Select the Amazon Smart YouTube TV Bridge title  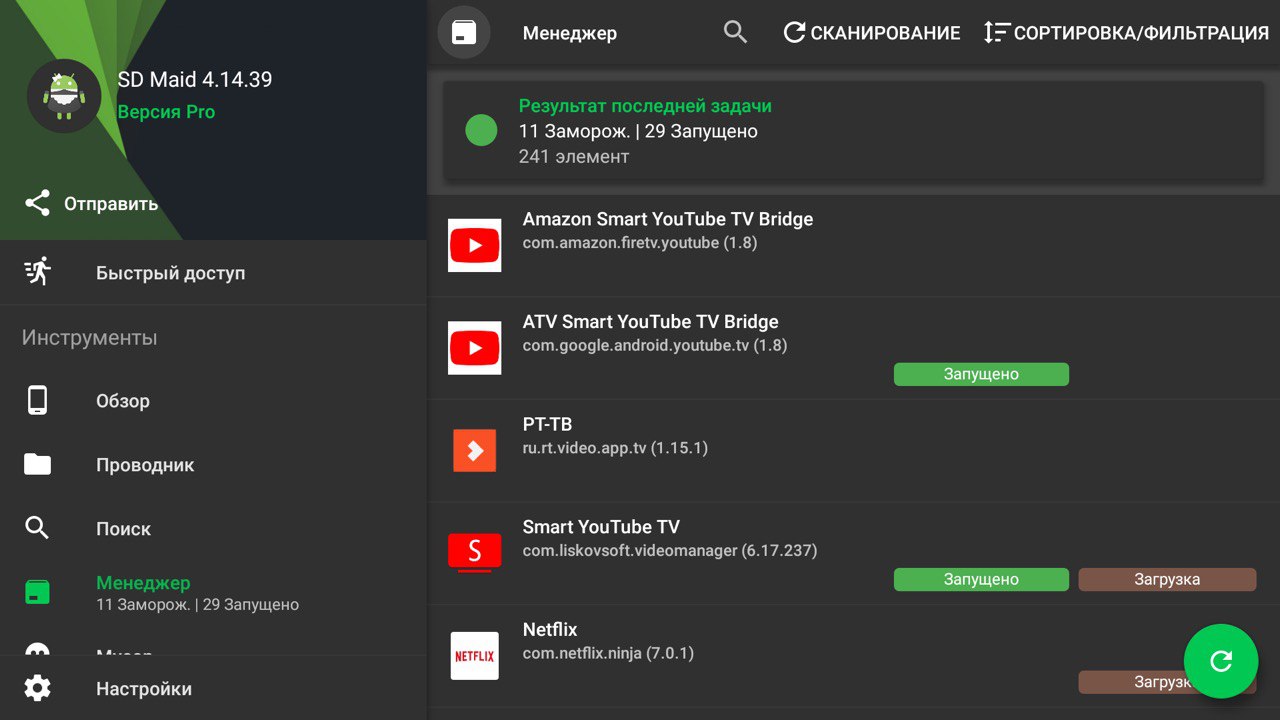[x=668, y=219]
